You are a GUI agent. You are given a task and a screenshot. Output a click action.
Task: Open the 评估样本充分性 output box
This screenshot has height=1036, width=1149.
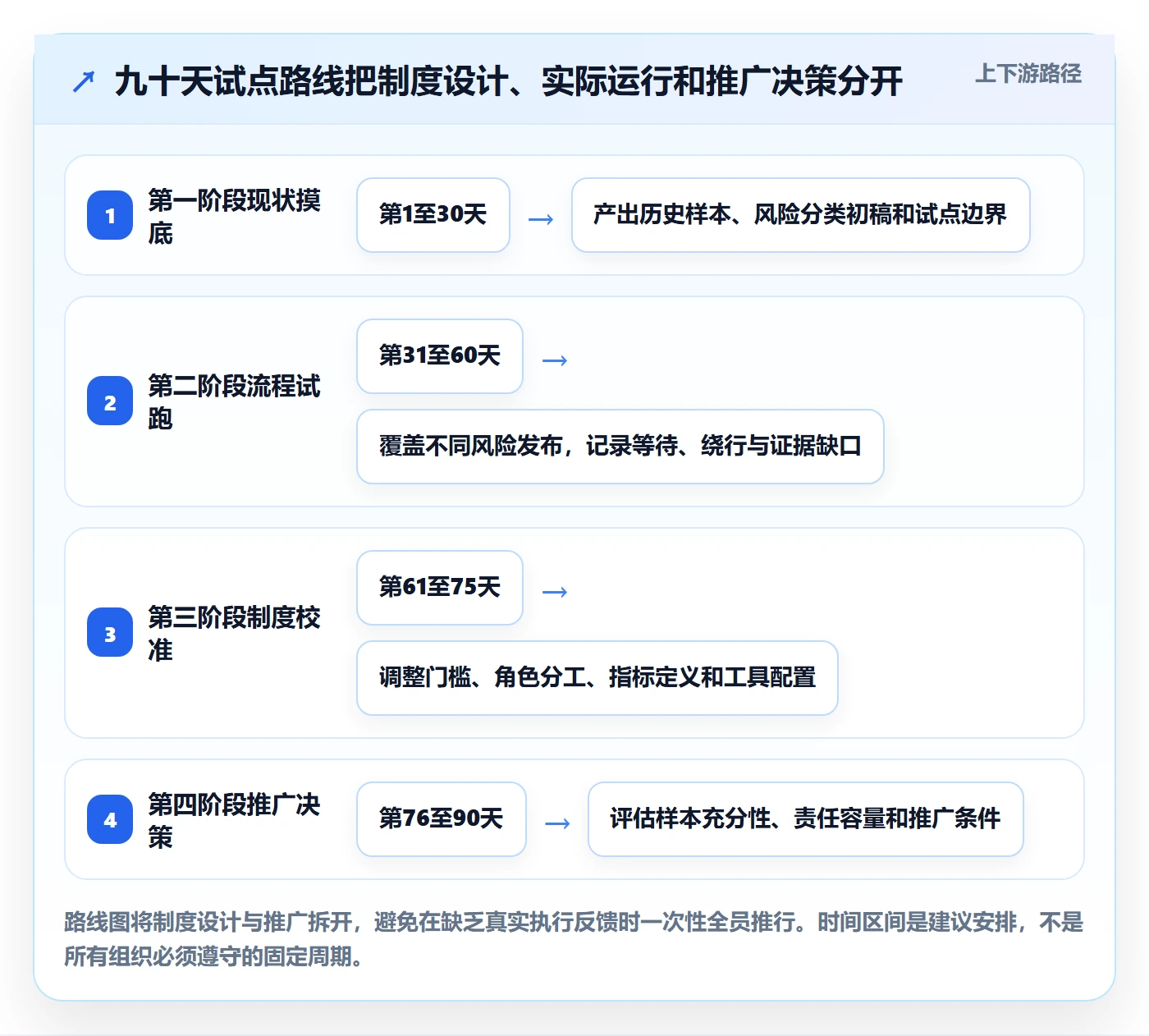[806, 819]
